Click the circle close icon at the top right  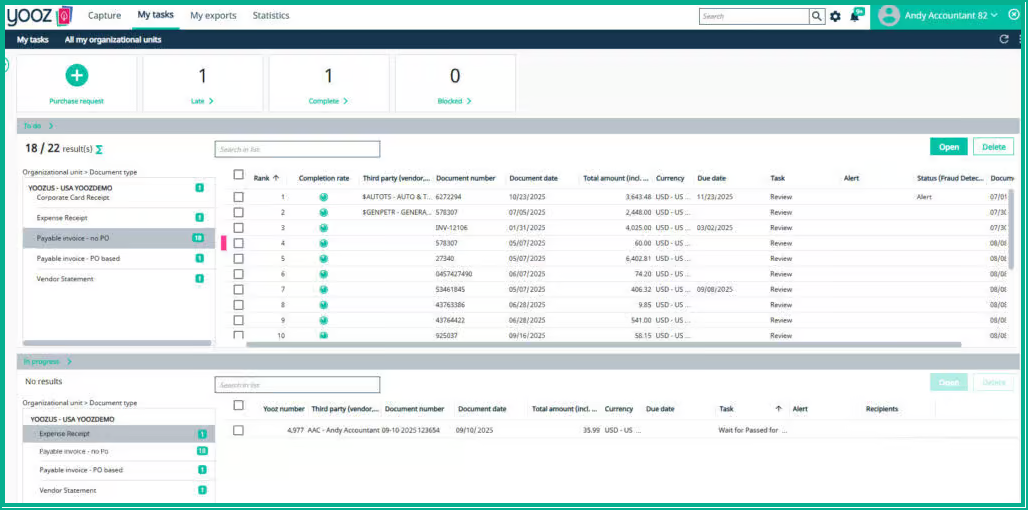pos(1014,15)
